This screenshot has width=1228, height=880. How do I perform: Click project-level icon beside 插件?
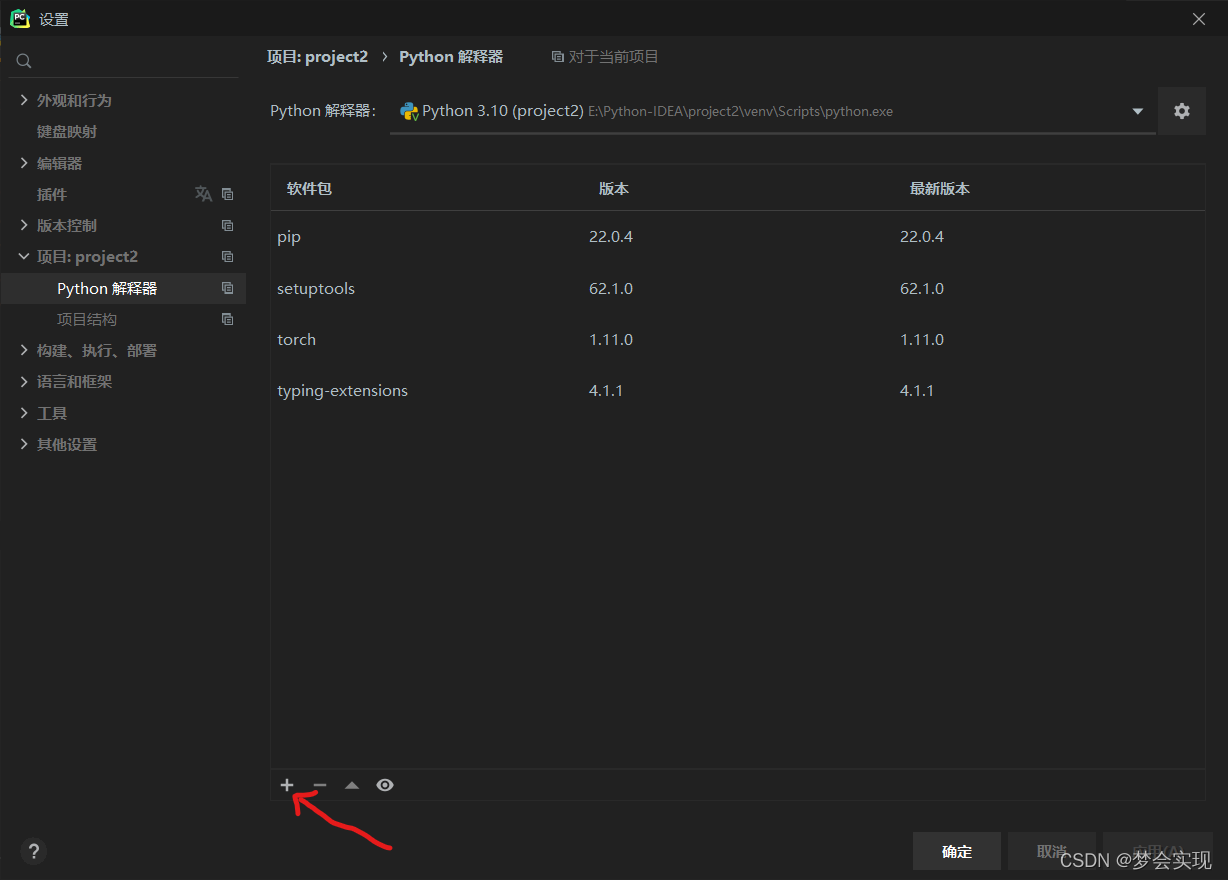(x=227, y=194)
